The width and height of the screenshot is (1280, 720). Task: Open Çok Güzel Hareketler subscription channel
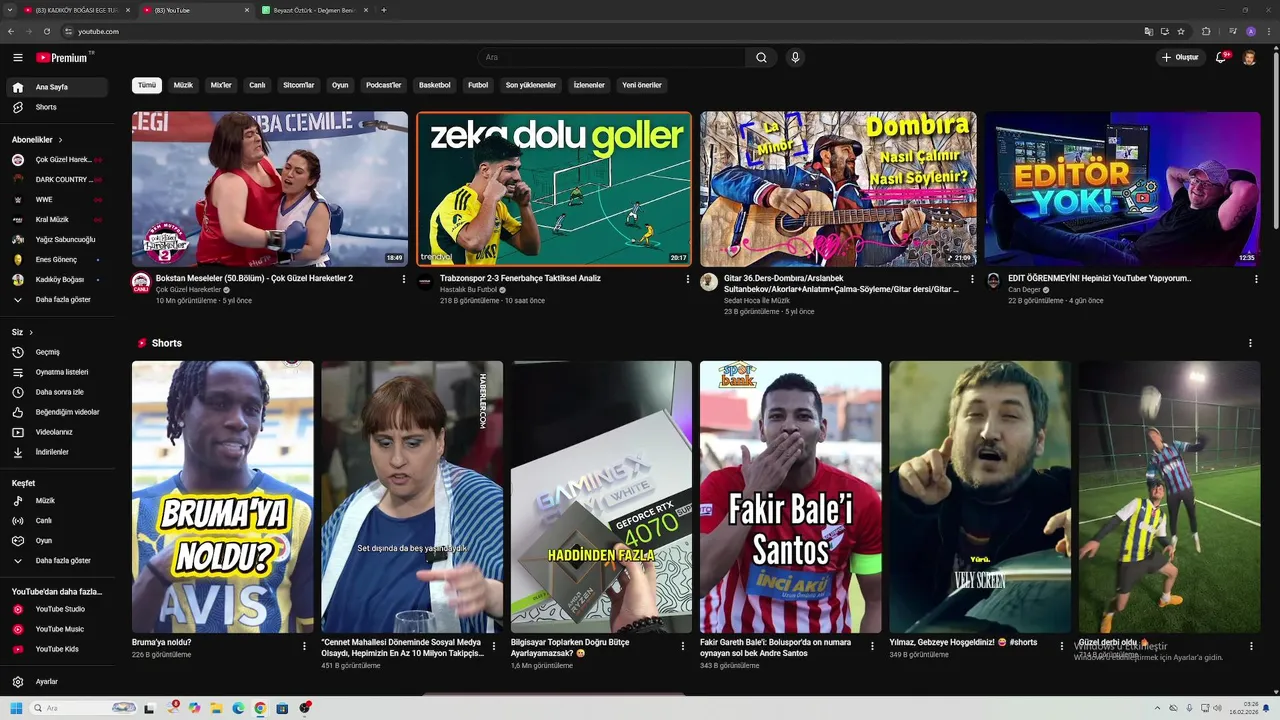59,160
